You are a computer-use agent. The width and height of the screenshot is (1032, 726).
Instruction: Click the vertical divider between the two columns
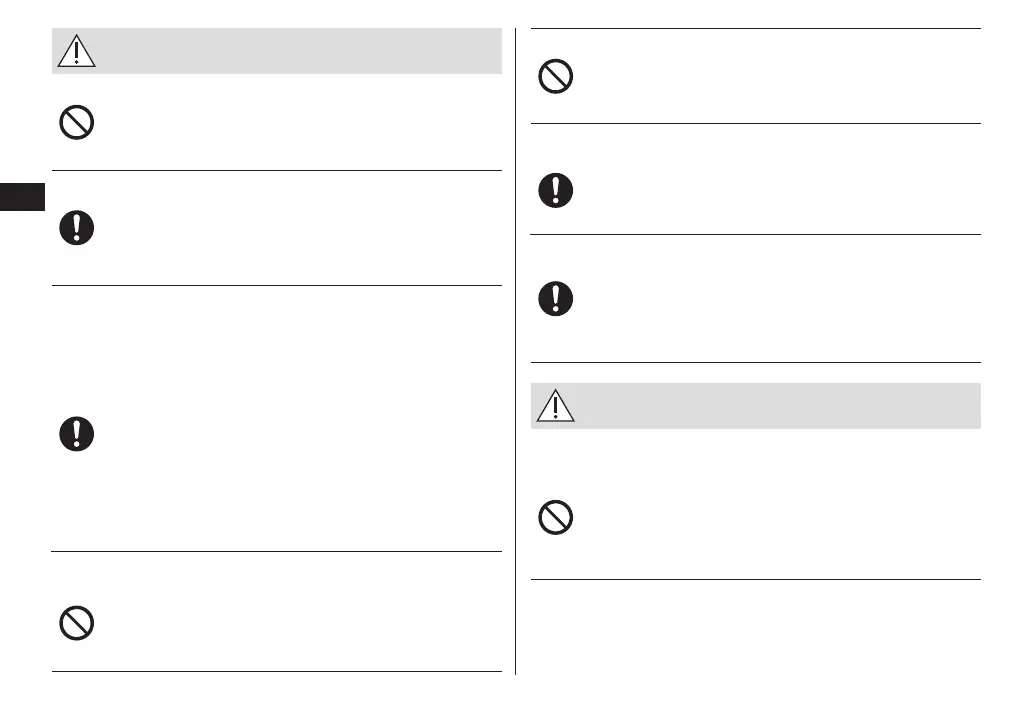coord(516,350)
